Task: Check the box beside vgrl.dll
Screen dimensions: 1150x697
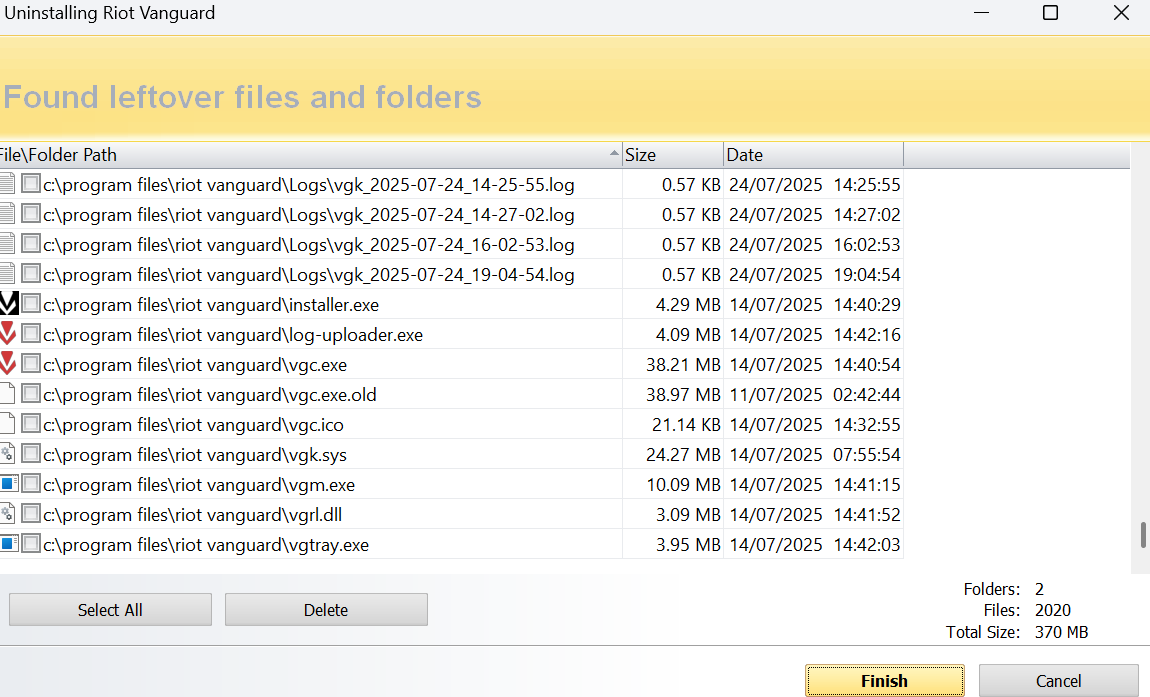Action: [31, 514]
